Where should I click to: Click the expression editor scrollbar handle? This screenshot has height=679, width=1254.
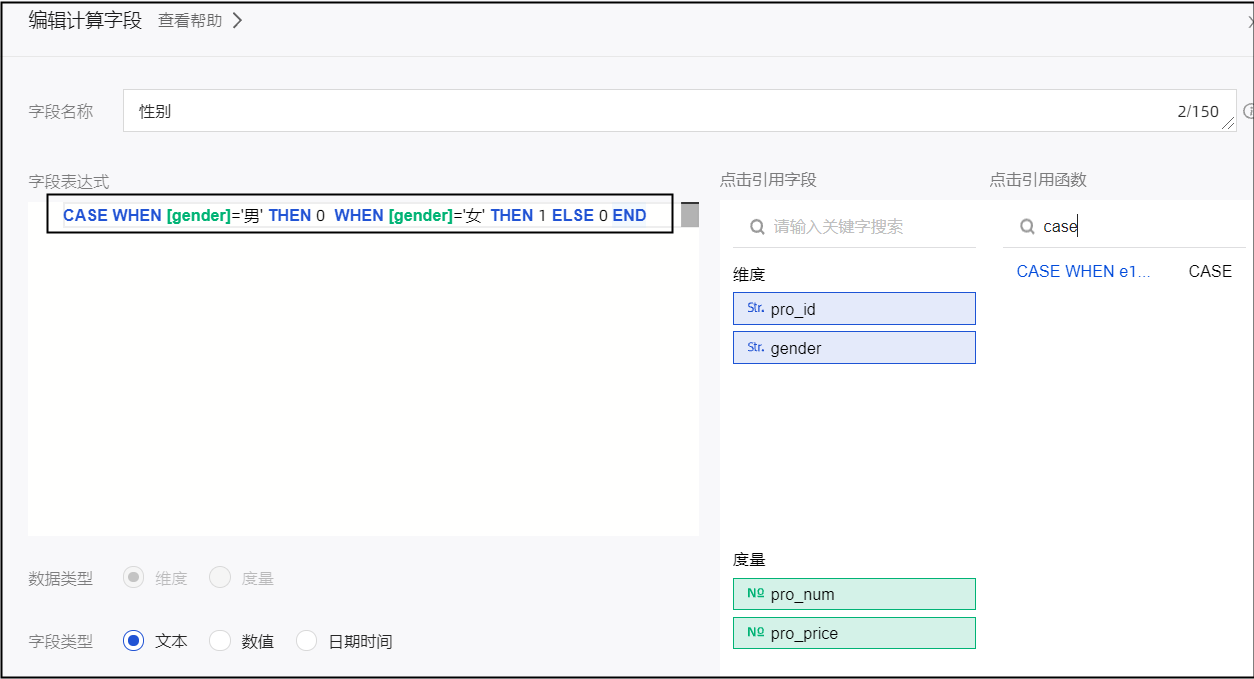pyautogui.click(x=690, y=215)
